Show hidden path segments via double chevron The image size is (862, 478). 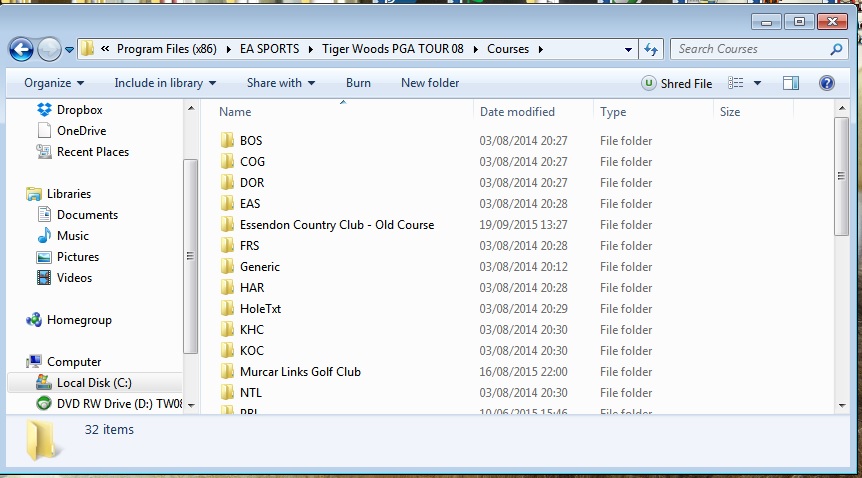coord(104,49)
